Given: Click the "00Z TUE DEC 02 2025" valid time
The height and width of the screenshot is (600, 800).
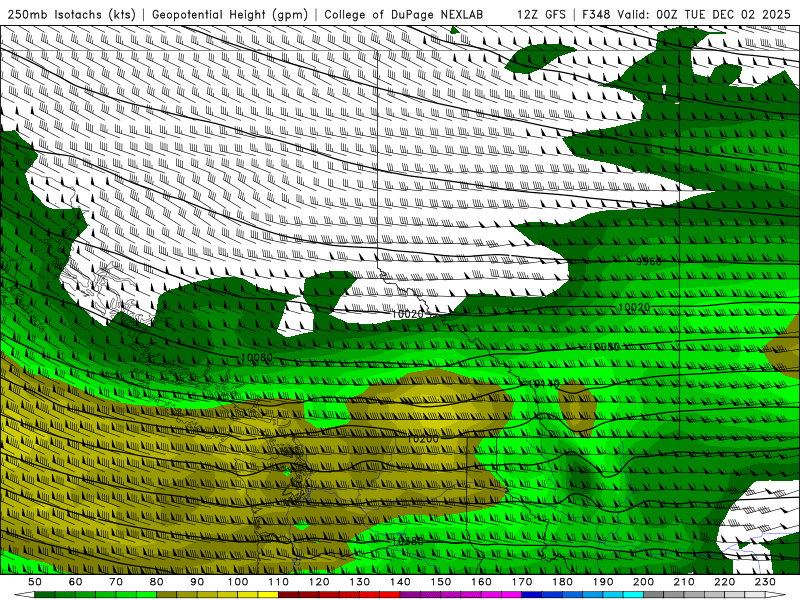Looking at the screenshot, I should tap(723, 14).
